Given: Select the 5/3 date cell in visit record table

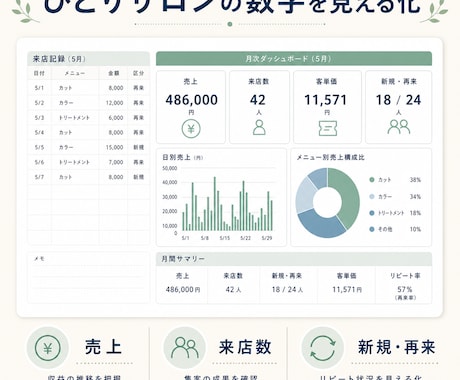Looking at the screenshot, I should [39, 118].
